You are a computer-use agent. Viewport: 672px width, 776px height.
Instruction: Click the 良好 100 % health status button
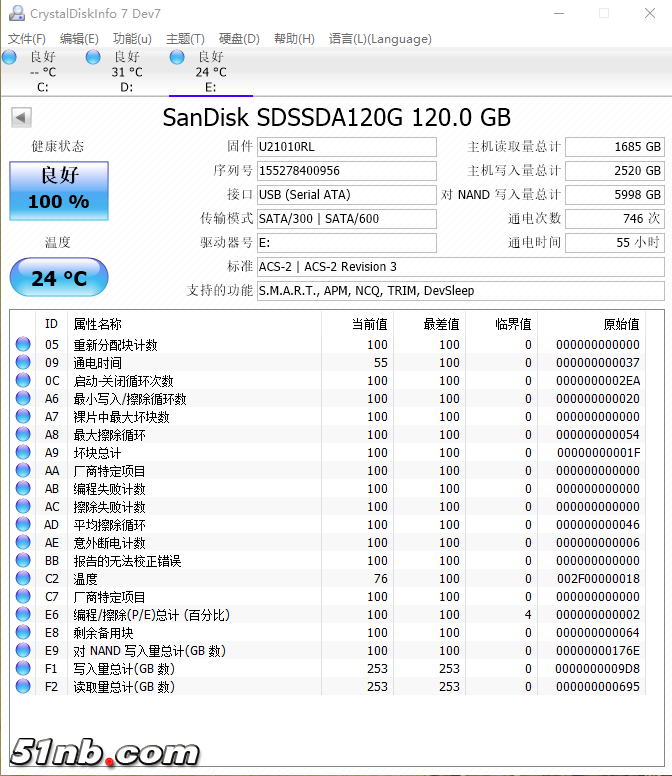point(59,191)
